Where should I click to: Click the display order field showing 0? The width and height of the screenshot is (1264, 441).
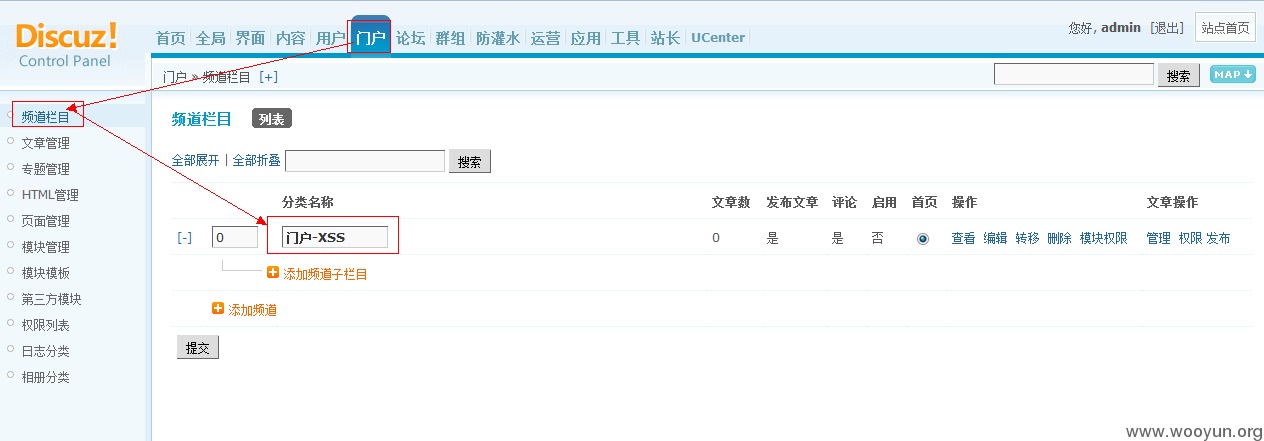(x=235, y=238)
